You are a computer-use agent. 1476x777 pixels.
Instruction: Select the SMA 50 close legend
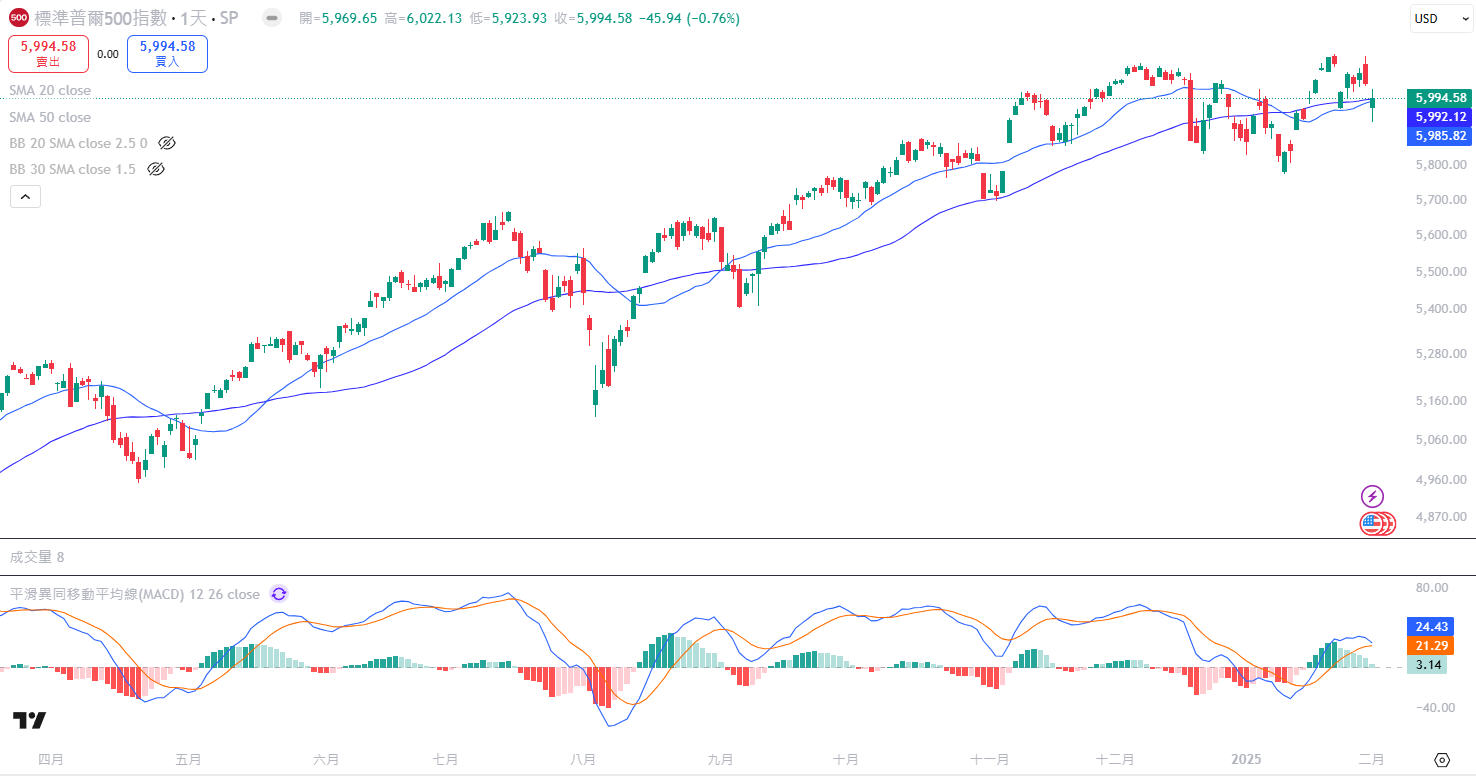click(50, 117)
